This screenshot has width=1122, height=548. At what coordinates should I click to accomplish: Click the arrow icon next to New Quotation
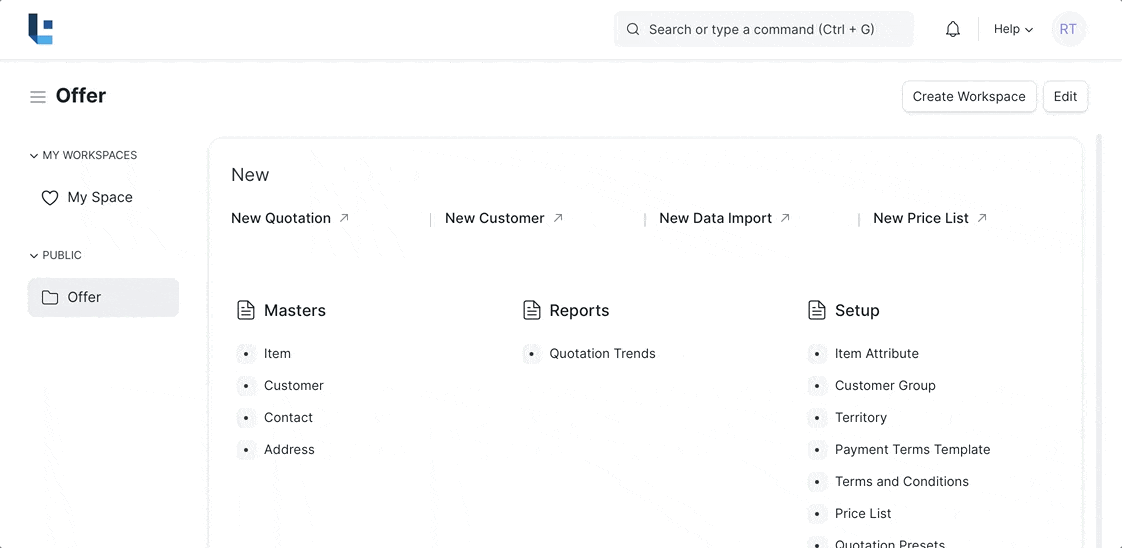click(x=344, y=218)
